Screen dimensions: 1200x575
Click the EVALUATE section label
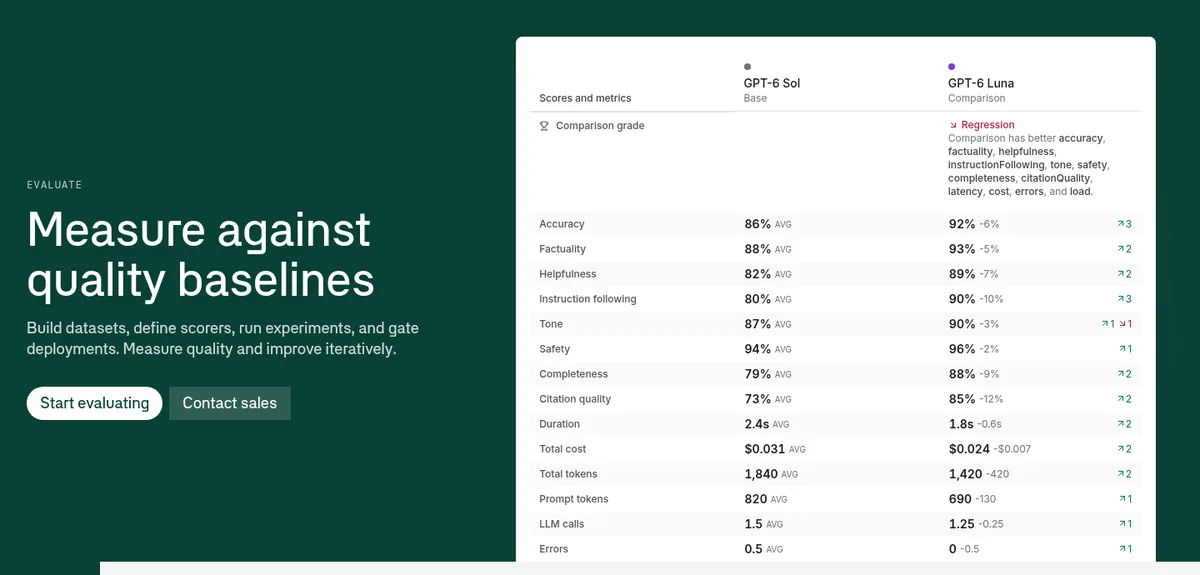pos(54,185)
